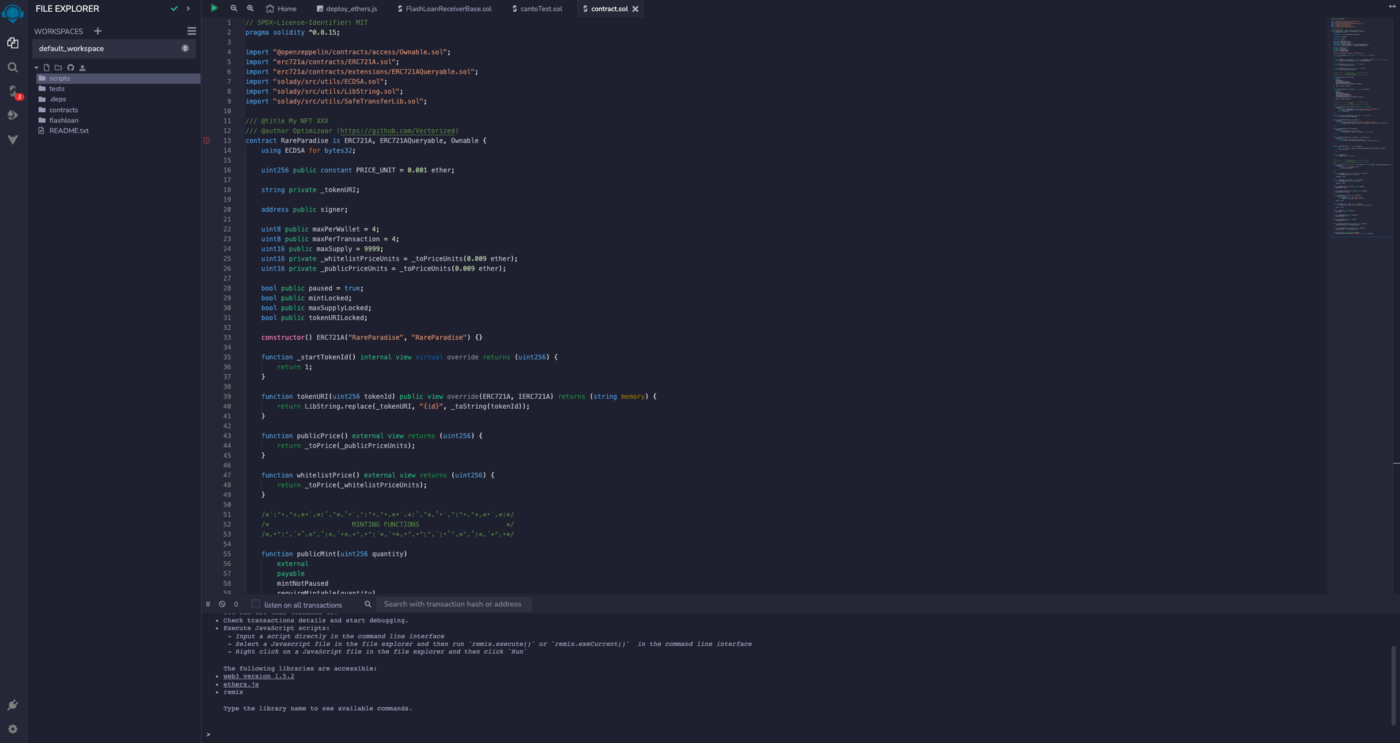Zoom out the editor font

point(234,8)
